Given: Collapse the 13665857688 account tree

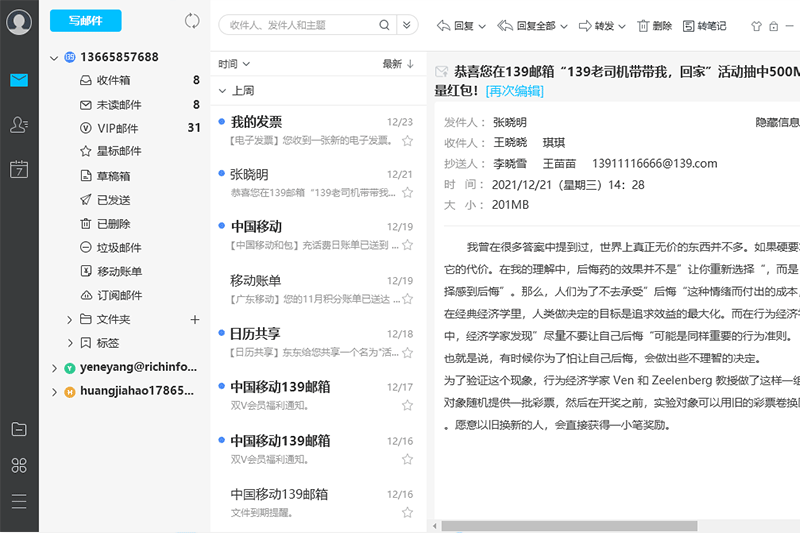Looking at the screenshot, I should click(54, 58).
